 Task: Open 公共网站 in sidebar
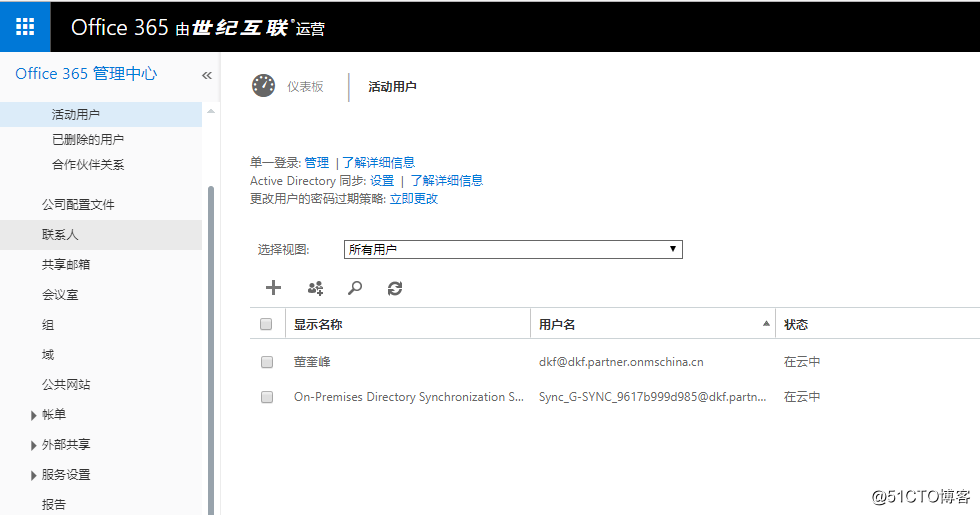click(x=66, y=384)
